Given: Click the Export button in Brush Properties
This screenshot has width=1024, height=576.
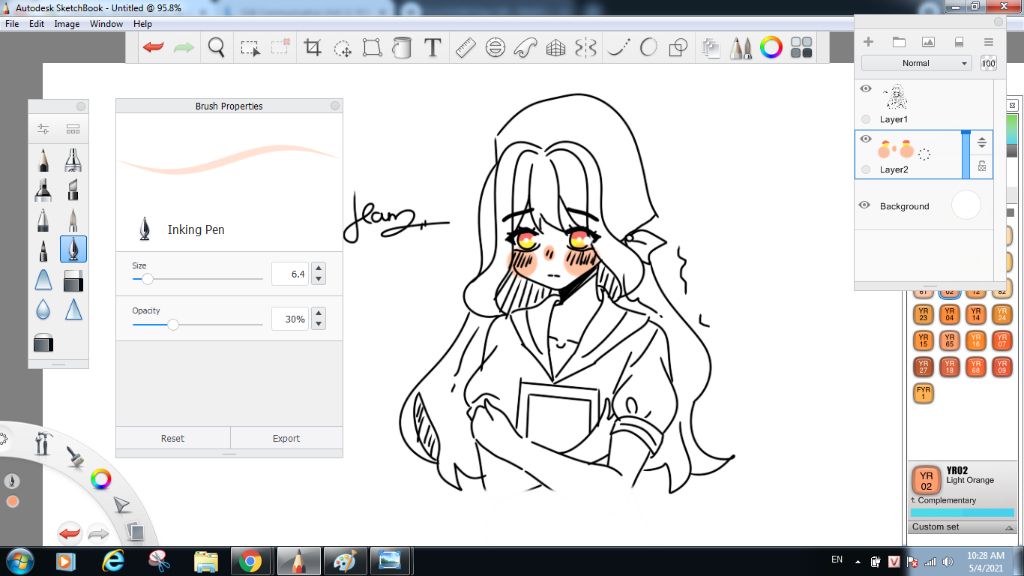Looking at the screenshot, I should pos(286,438).
